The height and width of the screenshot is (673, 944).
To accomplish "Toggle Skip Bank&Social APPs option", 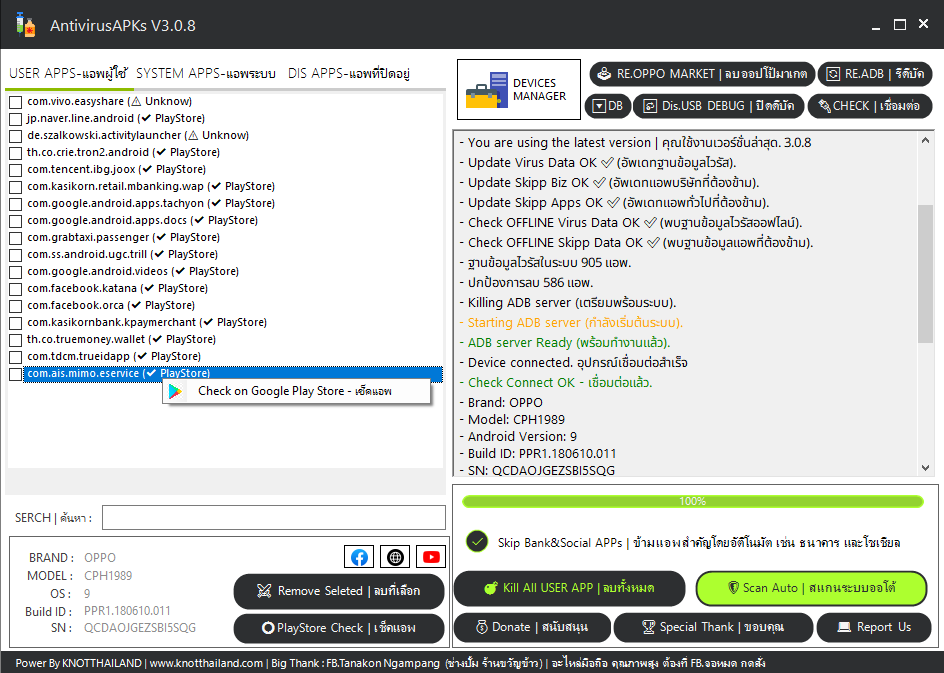I will [x=477, y=541].
